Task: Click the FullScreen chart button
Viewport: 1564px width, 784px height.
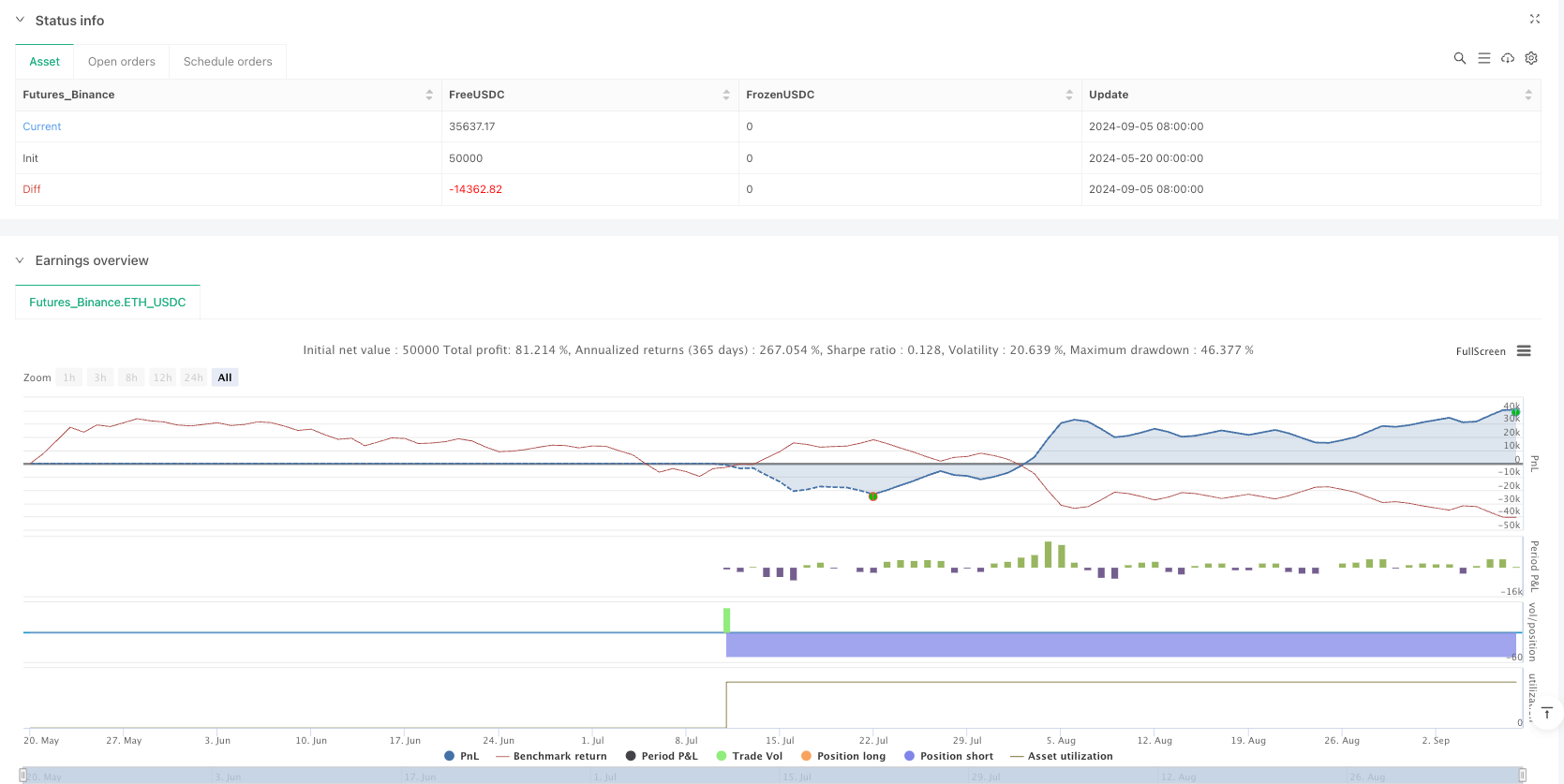Action: point(1481,351)
